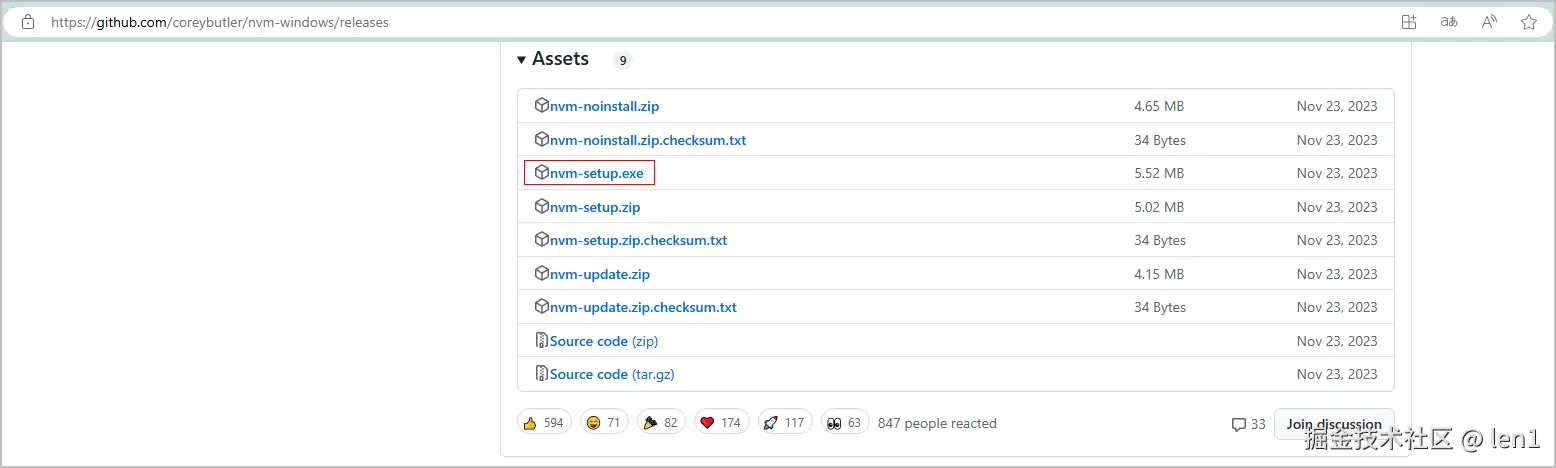Click the Nov 23, 2023 date for nvm-setup.exe

(x=1337, y=173)
